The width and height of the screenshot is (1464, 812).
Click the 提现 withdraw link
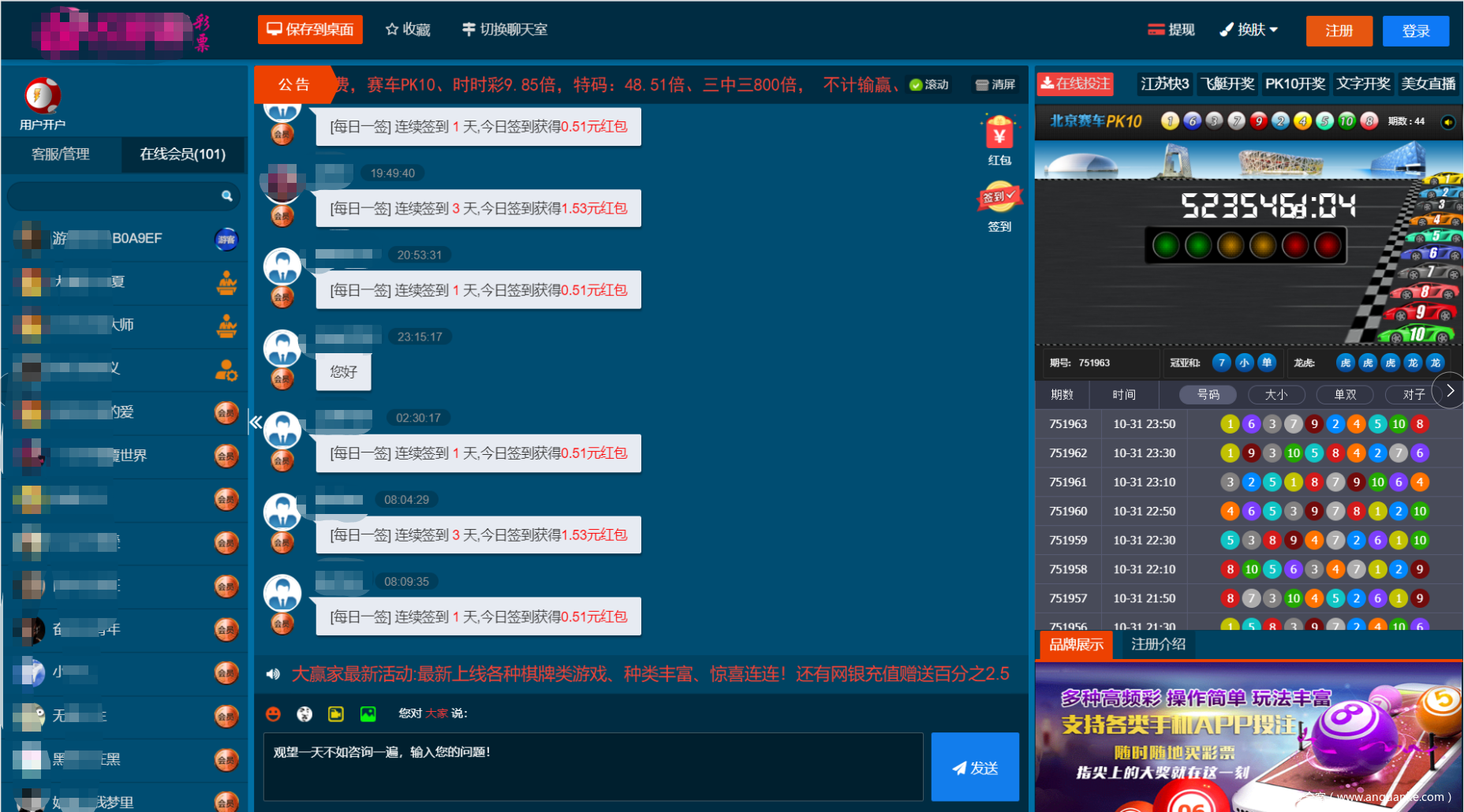click(x=1171, y=30)
